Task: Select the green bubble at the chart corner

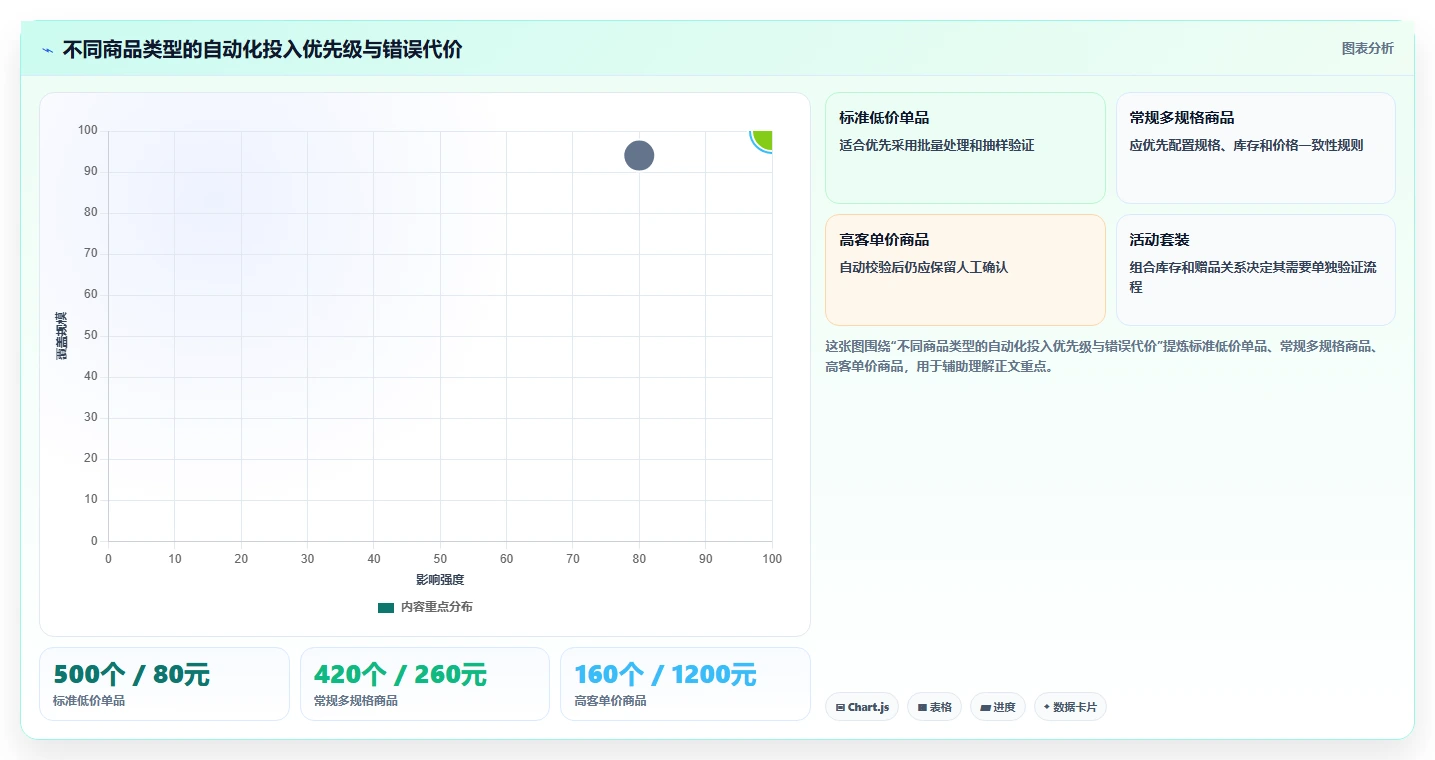Action: click(763, 139)
